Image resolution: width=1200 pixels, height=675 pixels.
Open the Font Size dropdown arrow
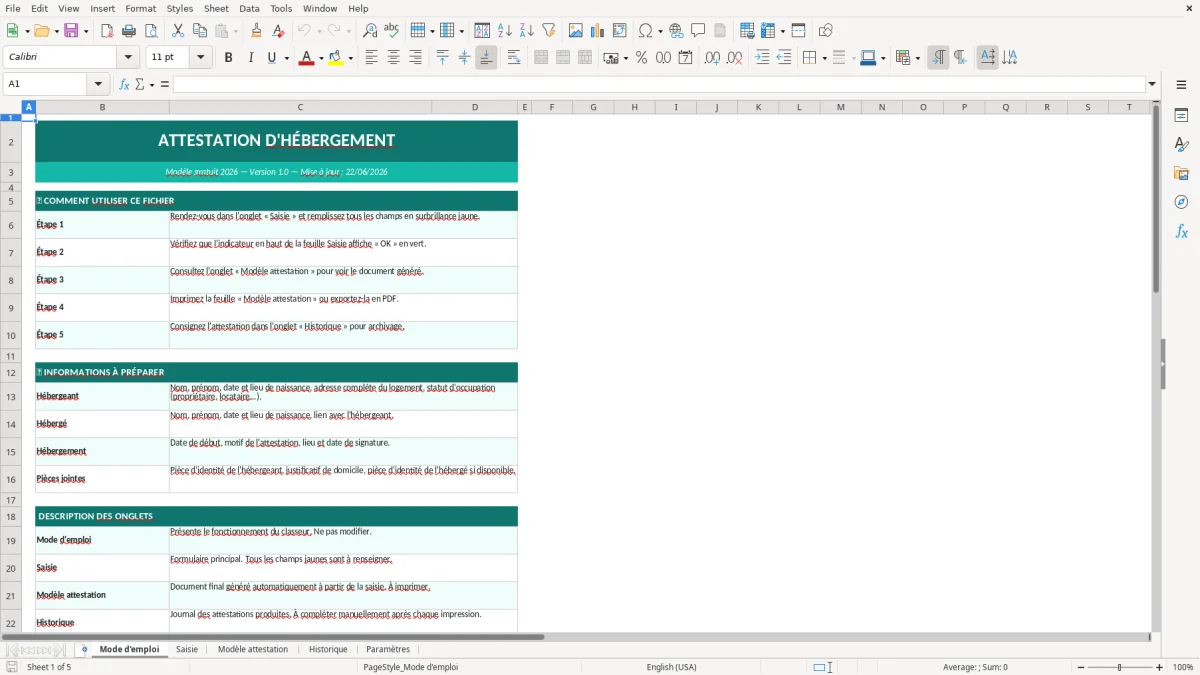(201, 58)
